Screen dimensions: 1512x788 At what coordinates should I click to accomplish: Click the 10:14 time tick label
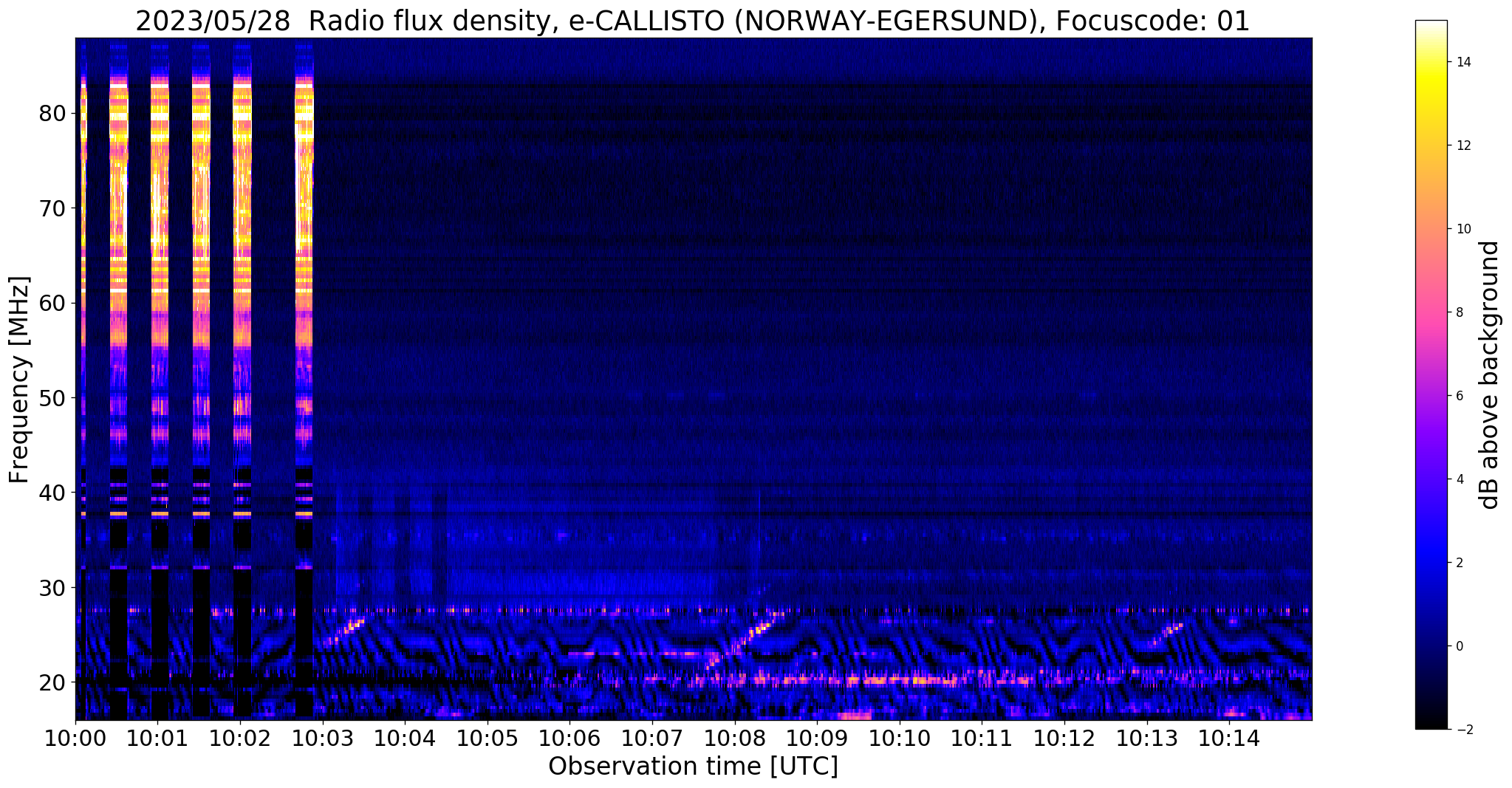click(x=1228, y=738)
